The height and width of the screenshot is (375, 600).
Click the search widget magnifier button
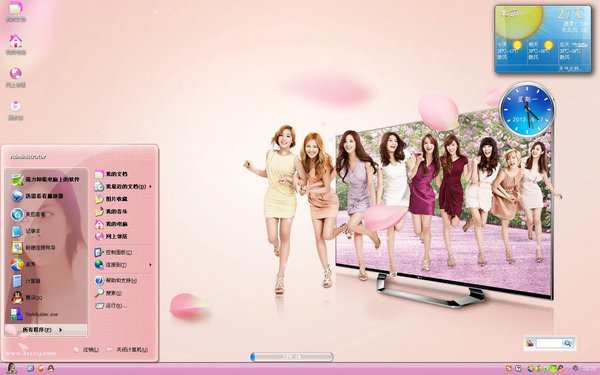(568, 343)
